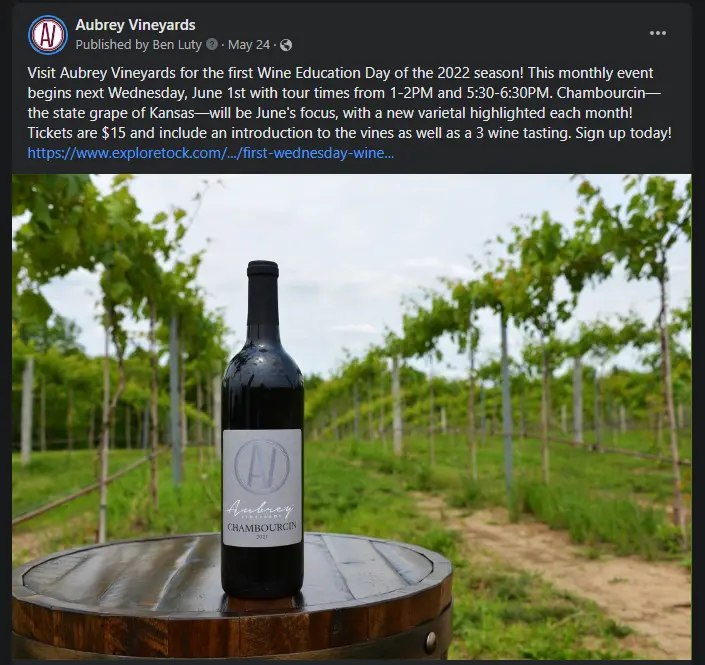Open post options three-dot menu
Image resolution: width=705 pixels, height=665 pixels.
658,33
